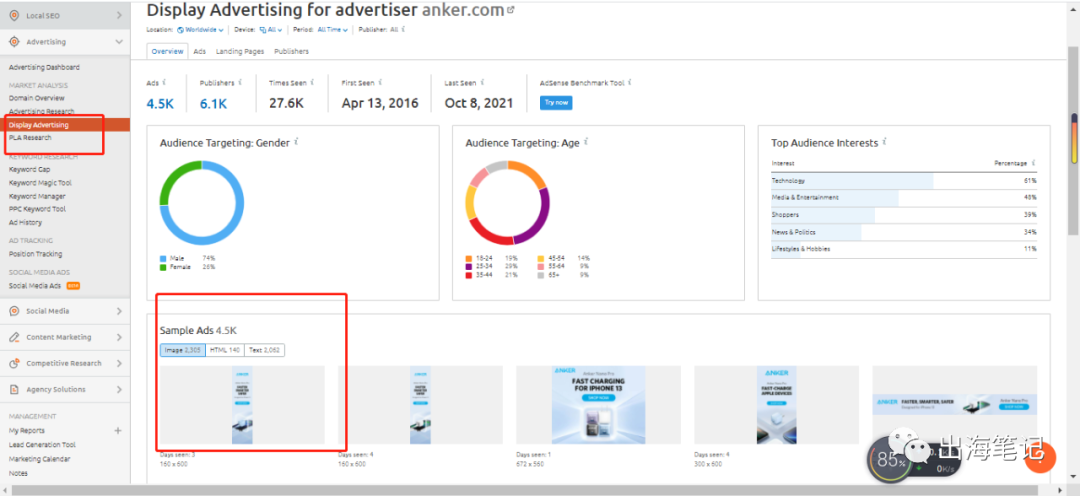Expand the Content Marketing section chevron
The height and width of the screenshot is (496, 1080).
click(119, 338)
